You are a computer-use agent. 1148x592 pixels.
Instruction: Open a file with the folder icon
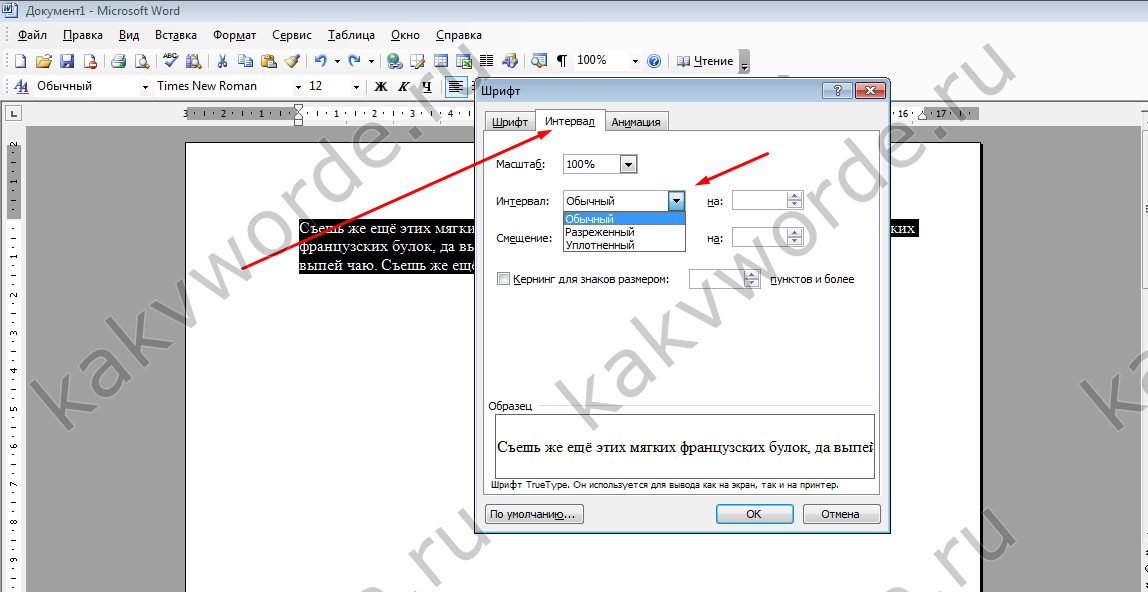coord(44,61)
